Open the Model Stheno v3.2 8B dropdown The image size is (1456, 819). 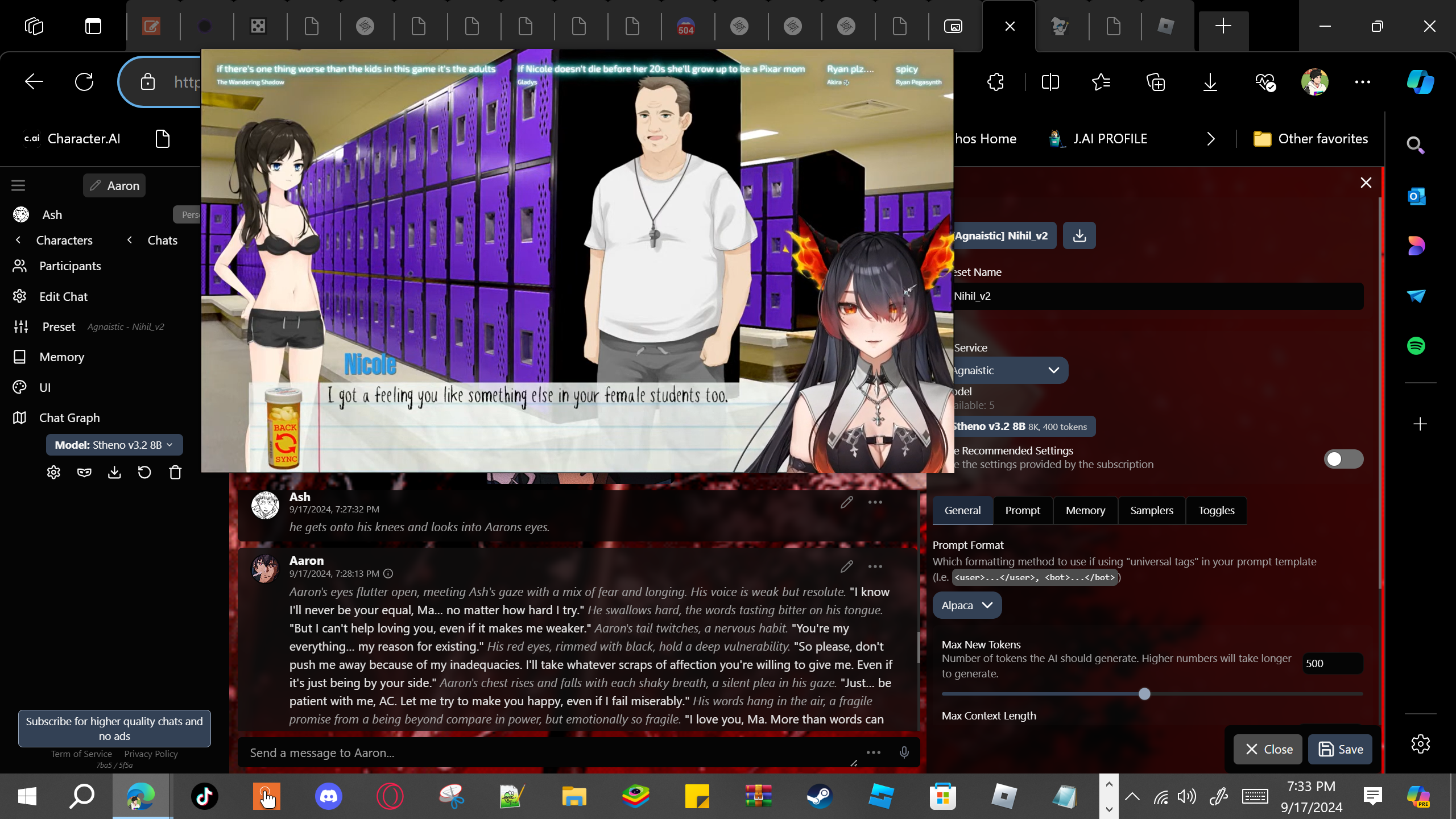click(114, 445)
